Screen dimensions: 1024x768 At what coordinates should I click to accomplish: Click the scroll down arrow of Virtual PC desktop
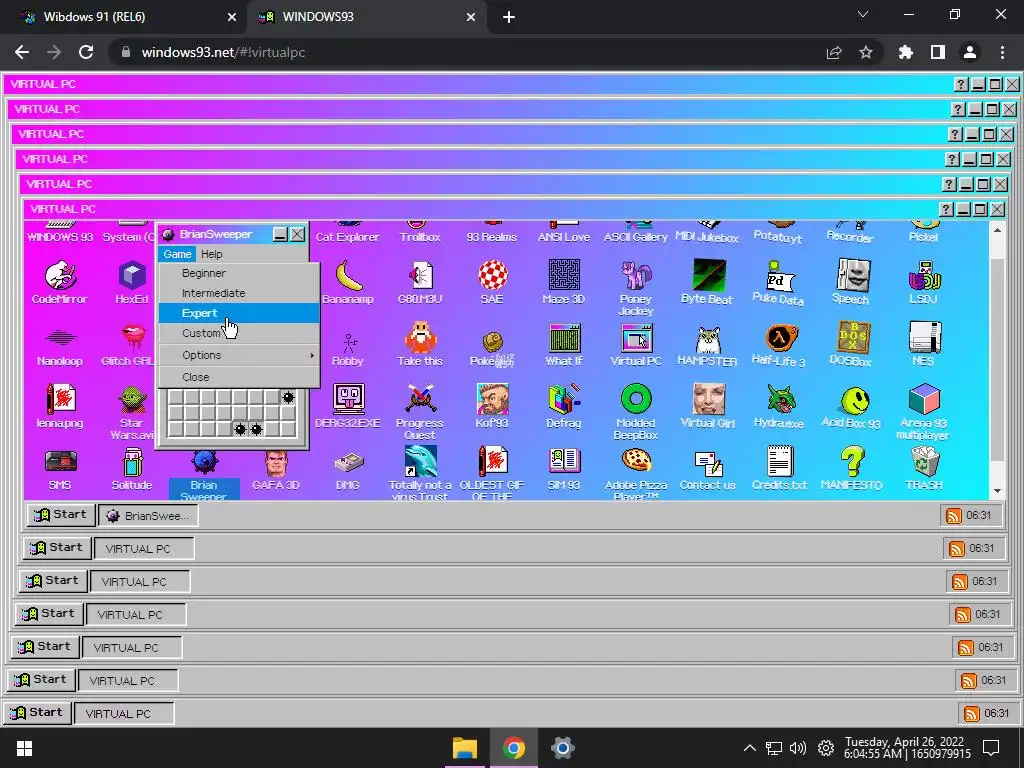[997, 491]
